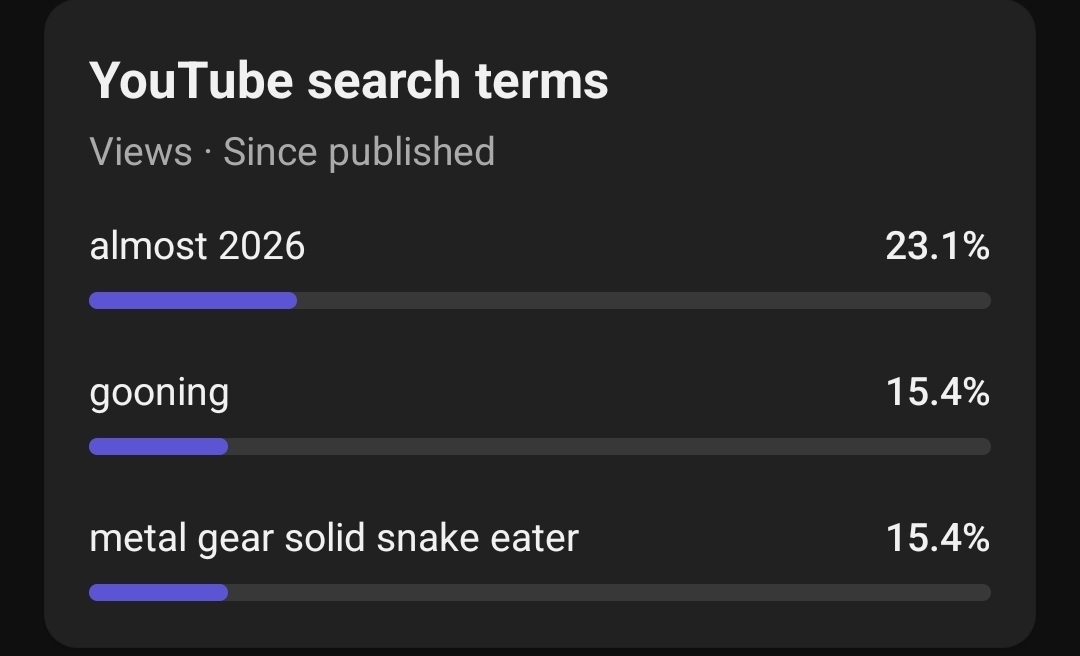Image resolution: width=1080 pixels, height=656 pixels.
Task: Click the unfilled track of gooning bar
Action: 610,447
